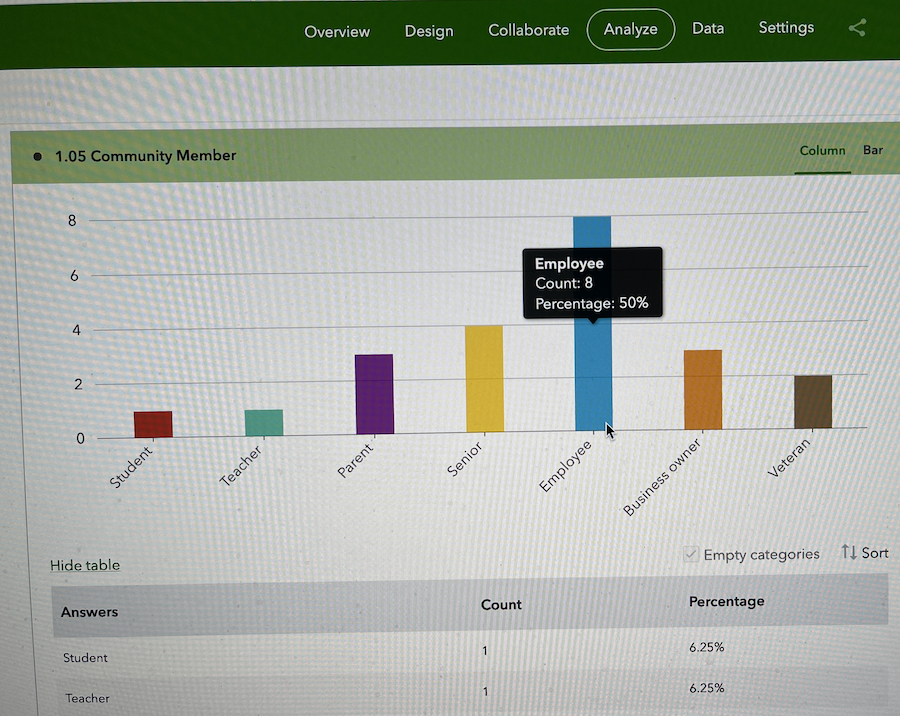Viewport: 900px width, 716px height.
Task: Open the Settings tab
Action: (x=786, y=27)
